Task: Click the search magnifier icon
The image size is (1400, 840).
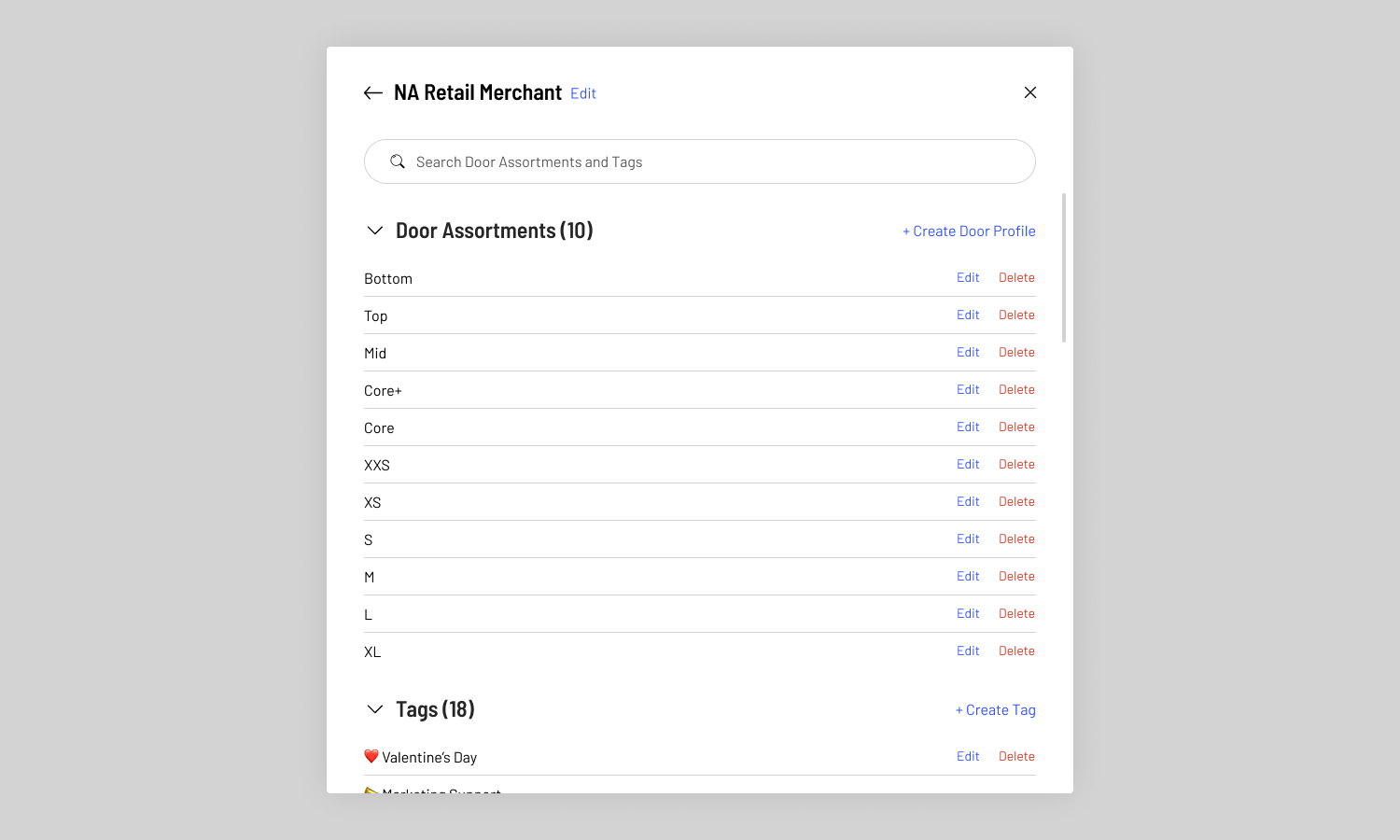Action: tap(398, 161)
